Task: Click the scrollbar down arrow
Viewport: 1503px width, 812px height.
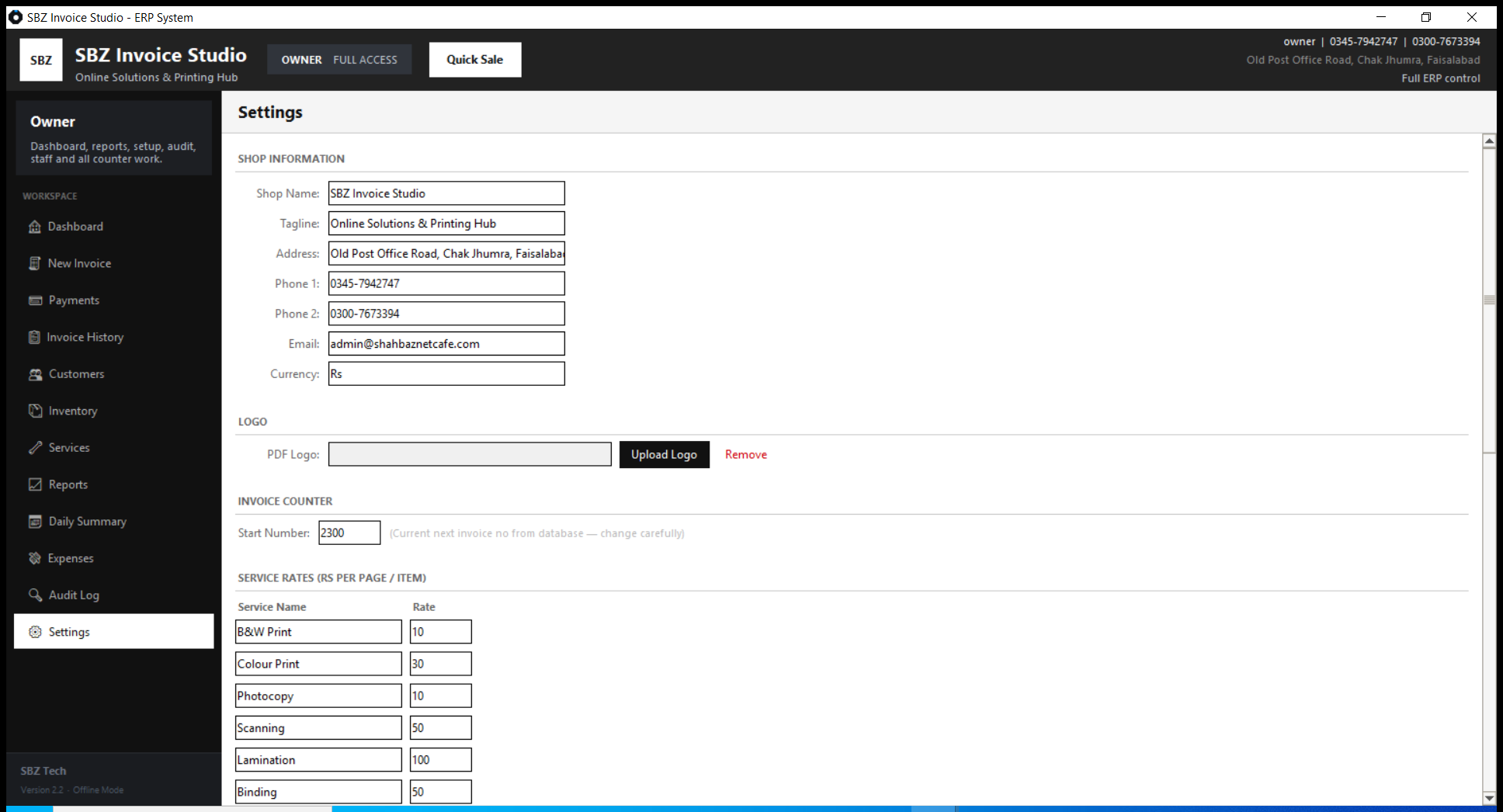Action: 1489,798
